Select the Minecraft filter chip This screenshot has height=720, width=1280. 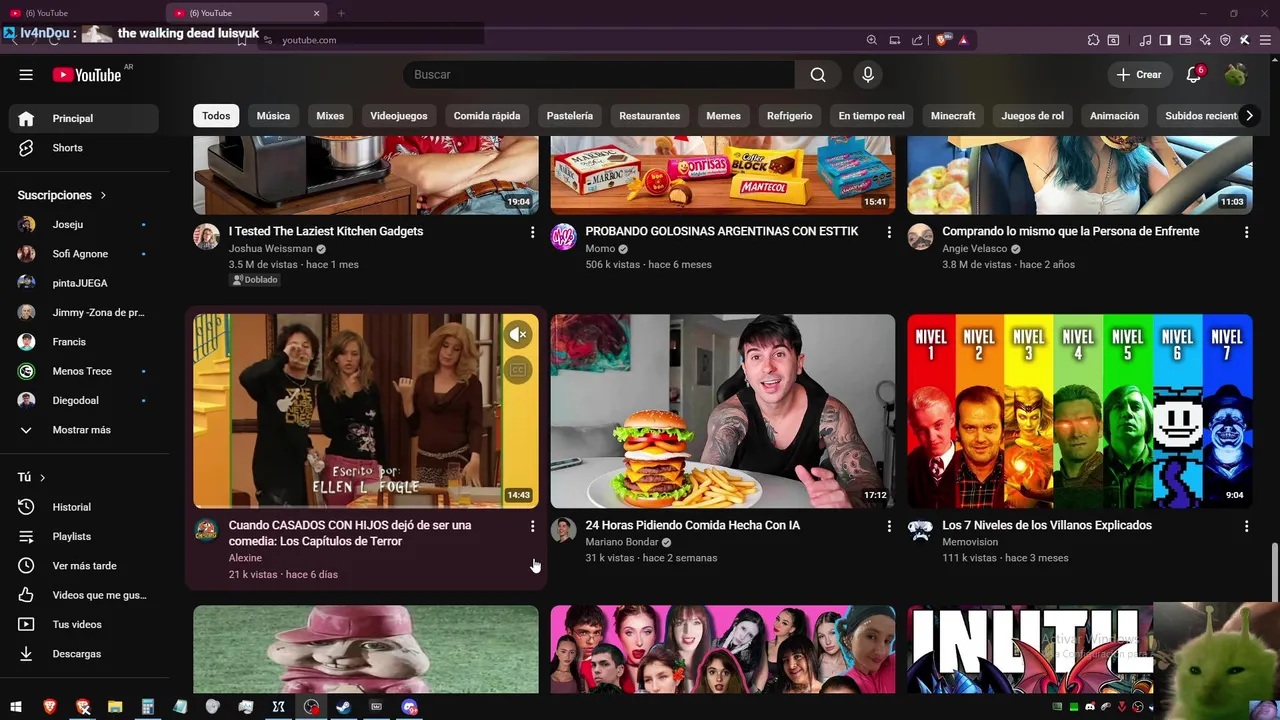coord(953,116)
